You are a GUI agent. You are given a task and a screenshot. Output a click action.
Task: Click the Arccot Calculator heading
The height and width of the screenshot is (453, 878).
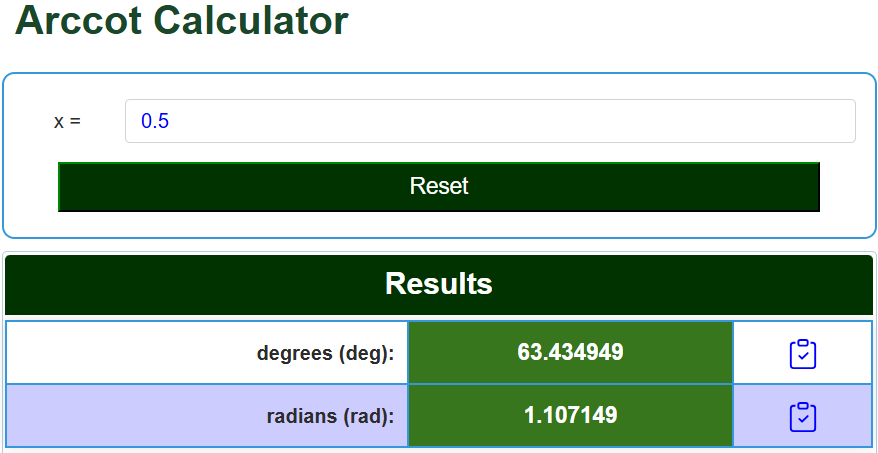coord(181,21)
